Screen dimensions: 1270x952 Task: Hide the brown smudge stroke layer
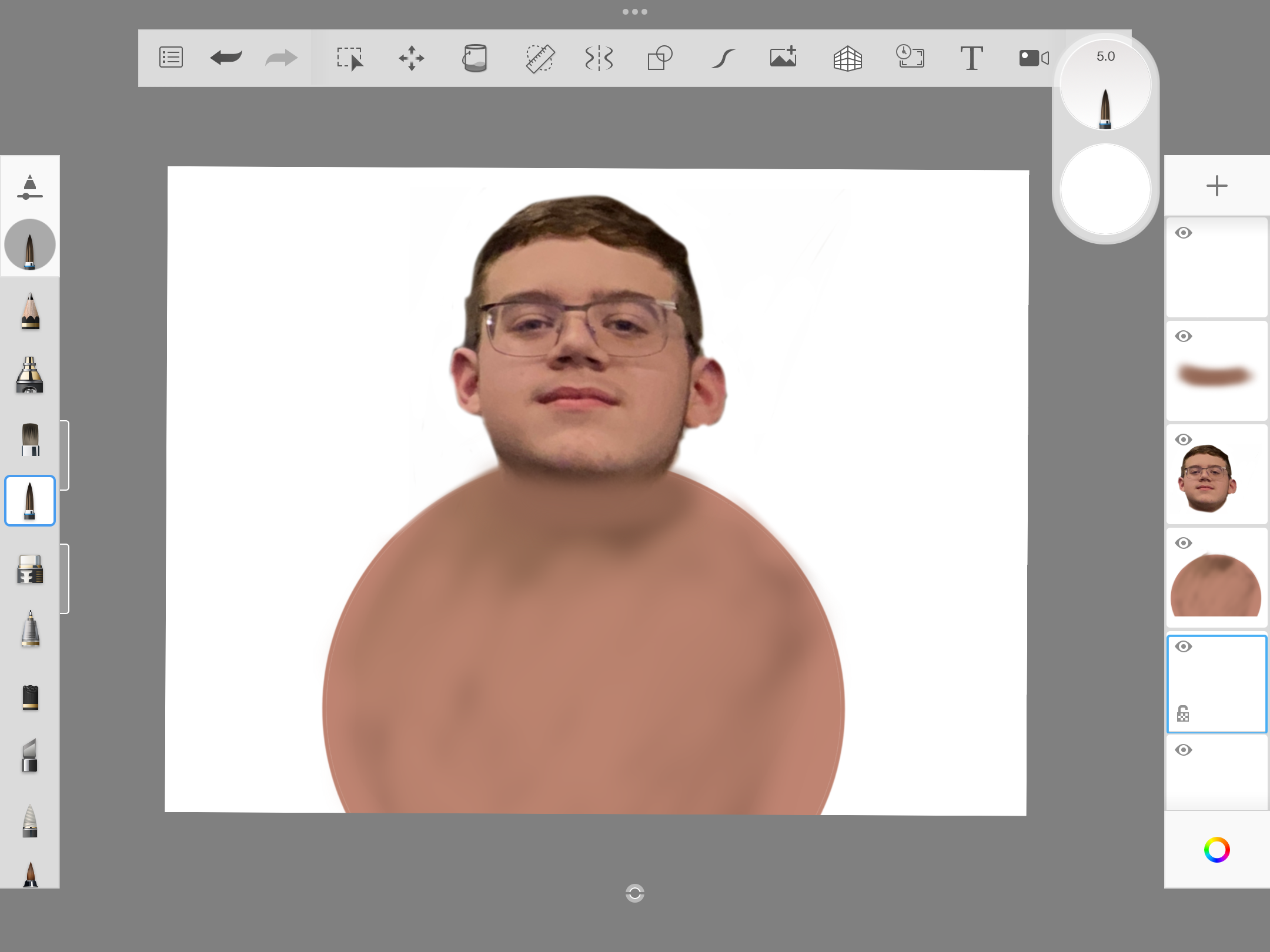pyautogui.click(x=1184, y=336)
